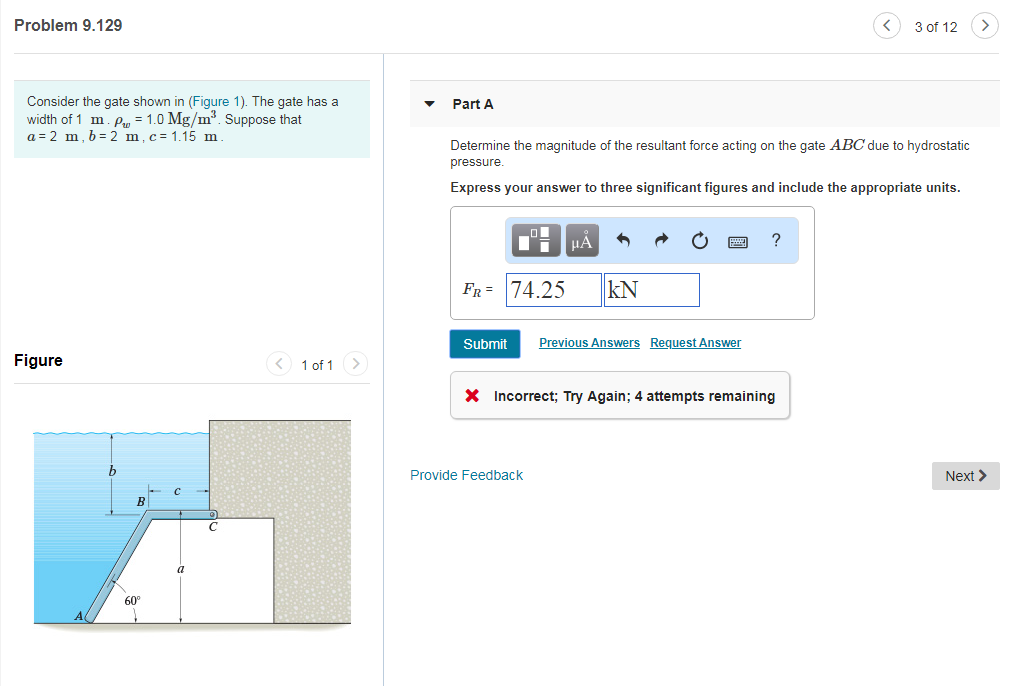This screenshot has height=686, width=1024.
Task: Click the value field containing 74.25
Action: [553, 289]
